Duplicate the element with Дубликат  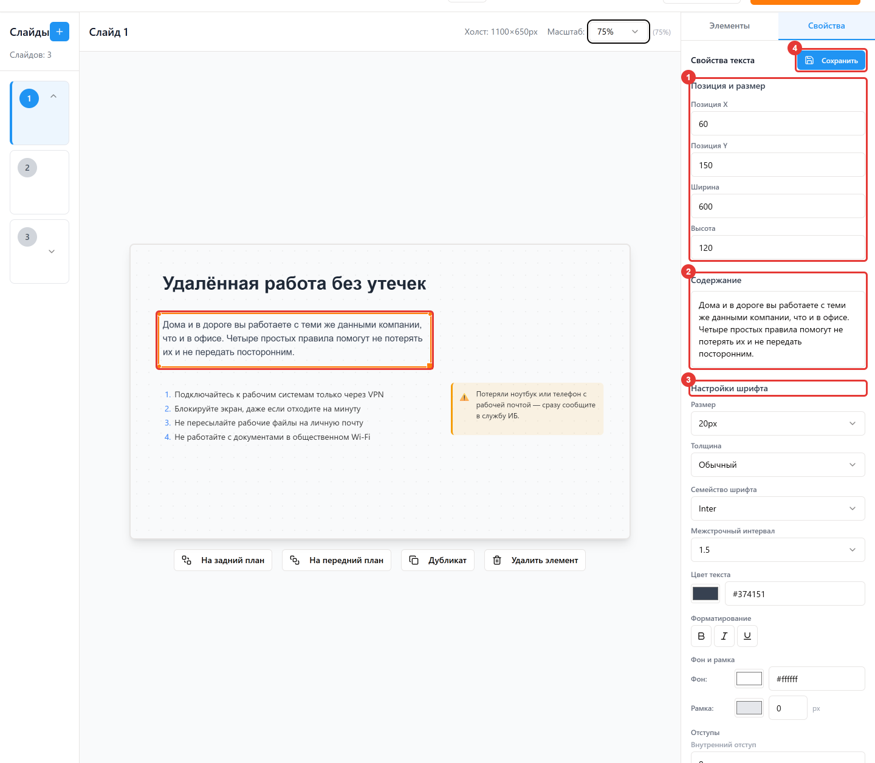[x=438, y=560]
